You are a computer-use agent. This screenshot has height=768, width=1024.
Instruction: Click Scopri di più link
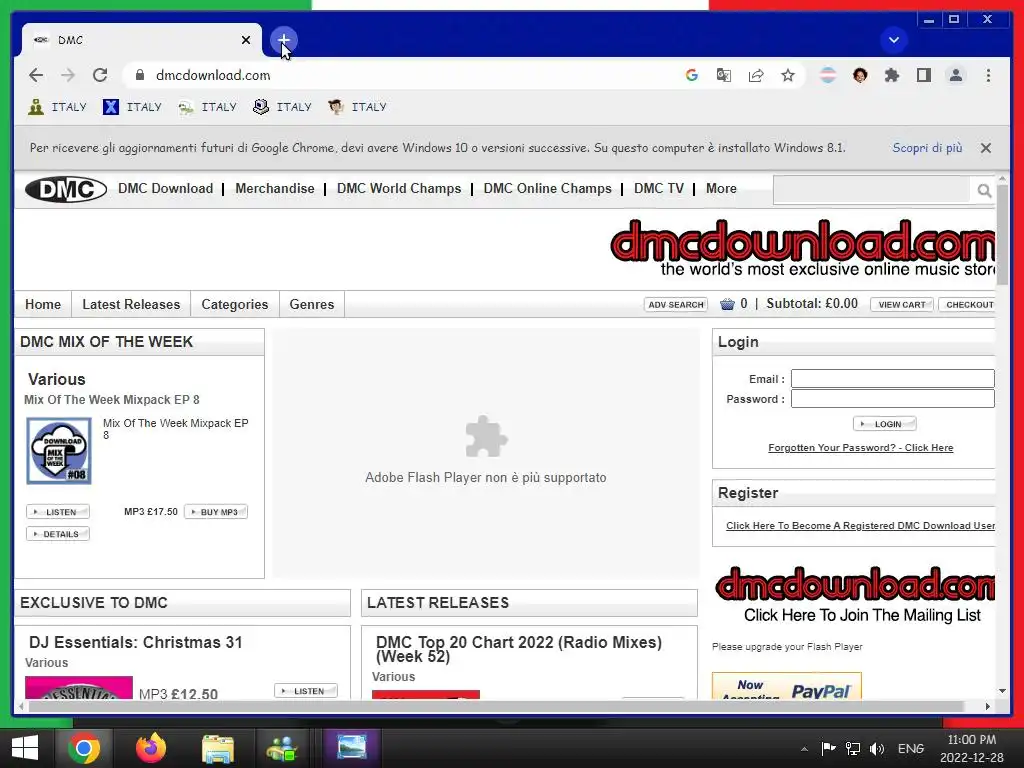[x=927, y=148]
